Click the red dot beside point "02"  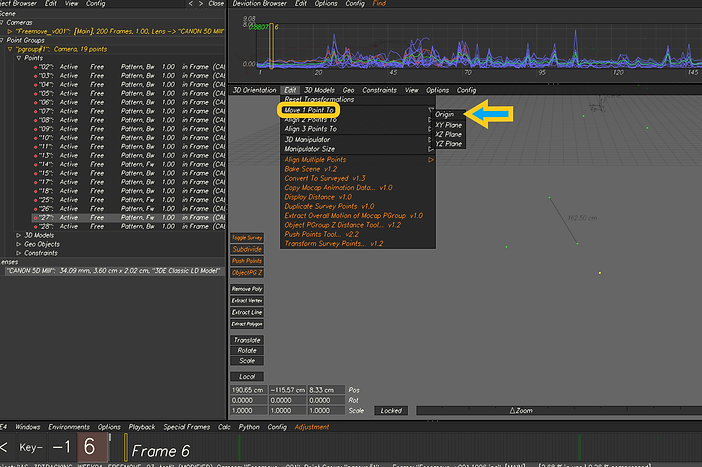[35, 67]
